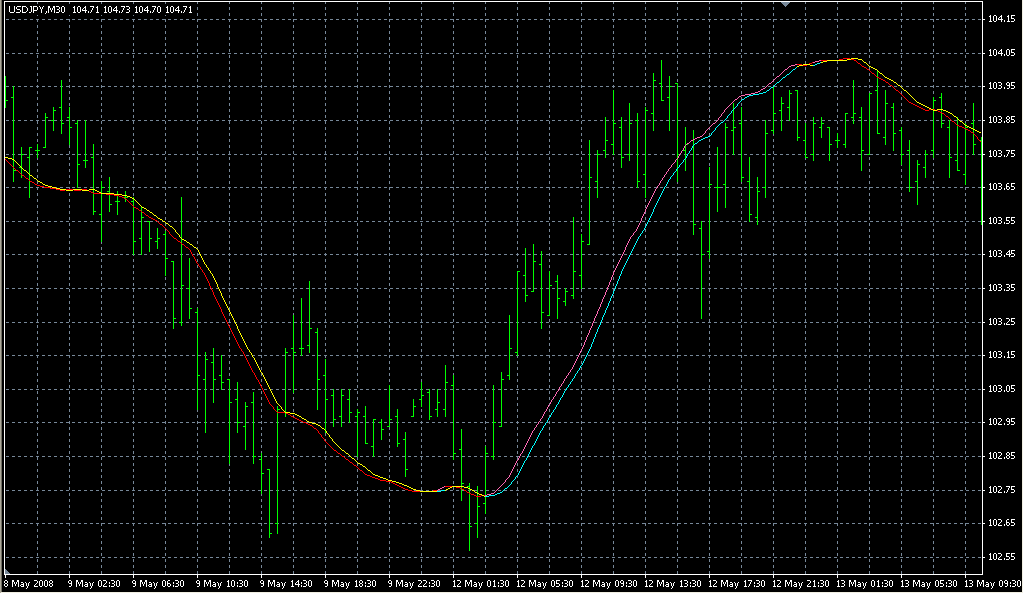This screenshot has height=594, width=1024.
Task: Click the chart shift triangle marker at top
Action: (x=787, y=5)
